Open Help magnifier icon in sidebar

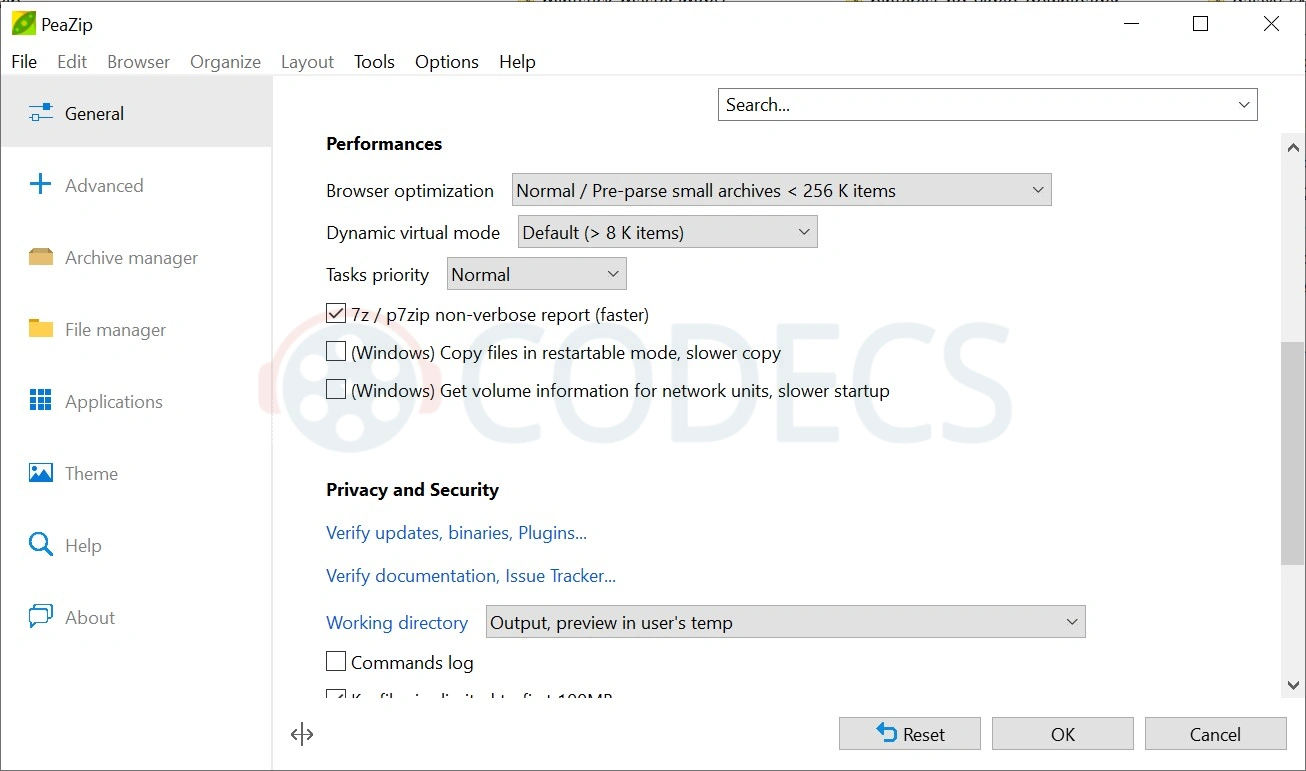click(x=40, y=544)
